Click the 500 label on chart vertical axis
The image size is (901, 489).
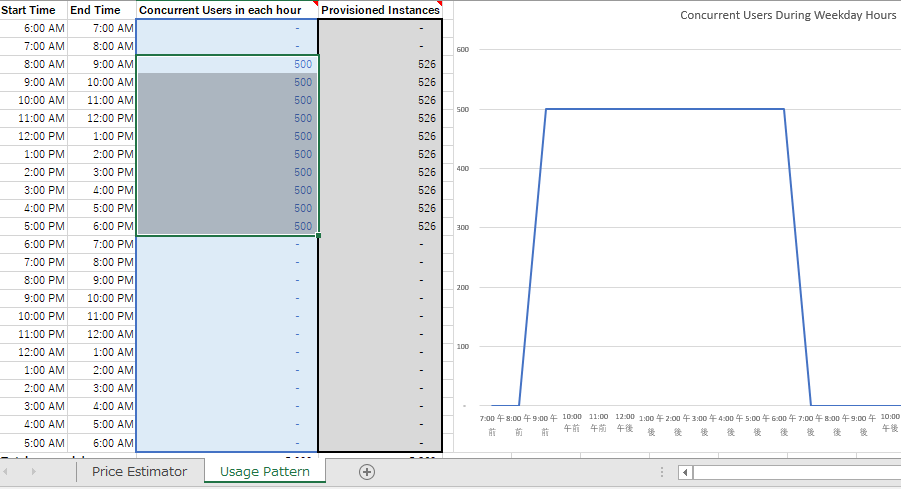coord(463,109)
